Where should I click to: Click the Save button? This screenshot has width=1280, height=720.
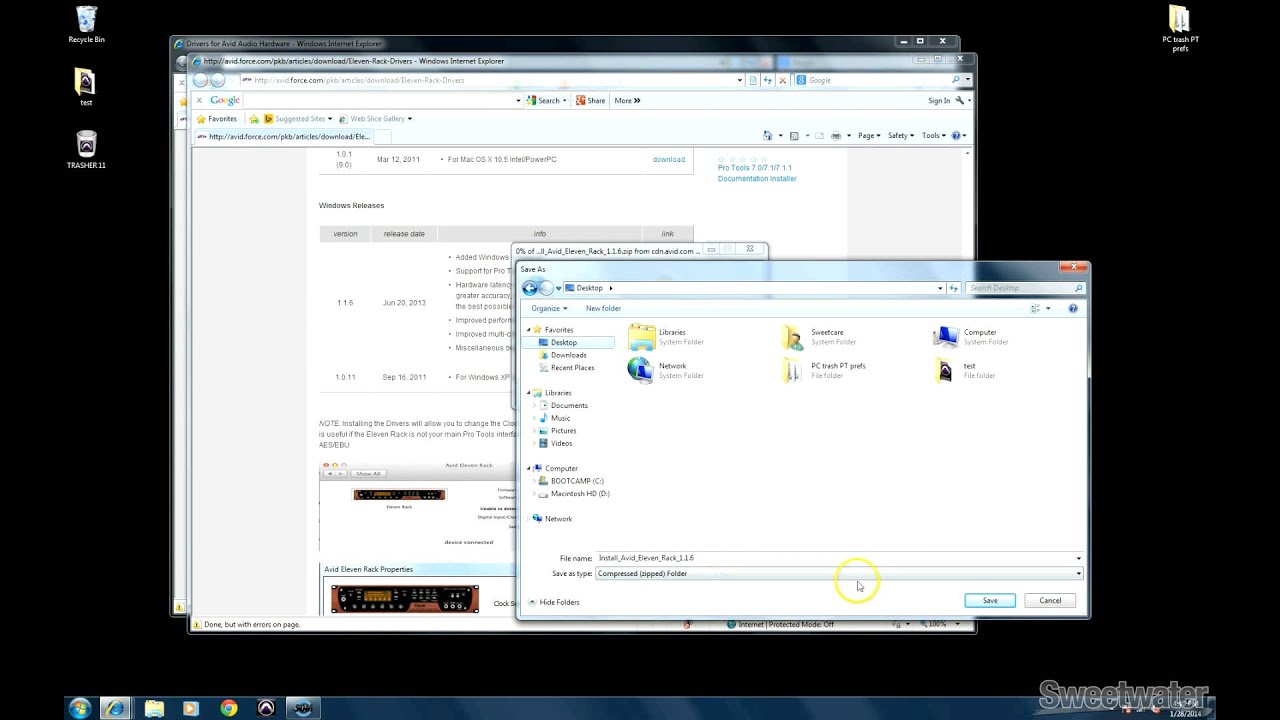(x=990, y=600)
